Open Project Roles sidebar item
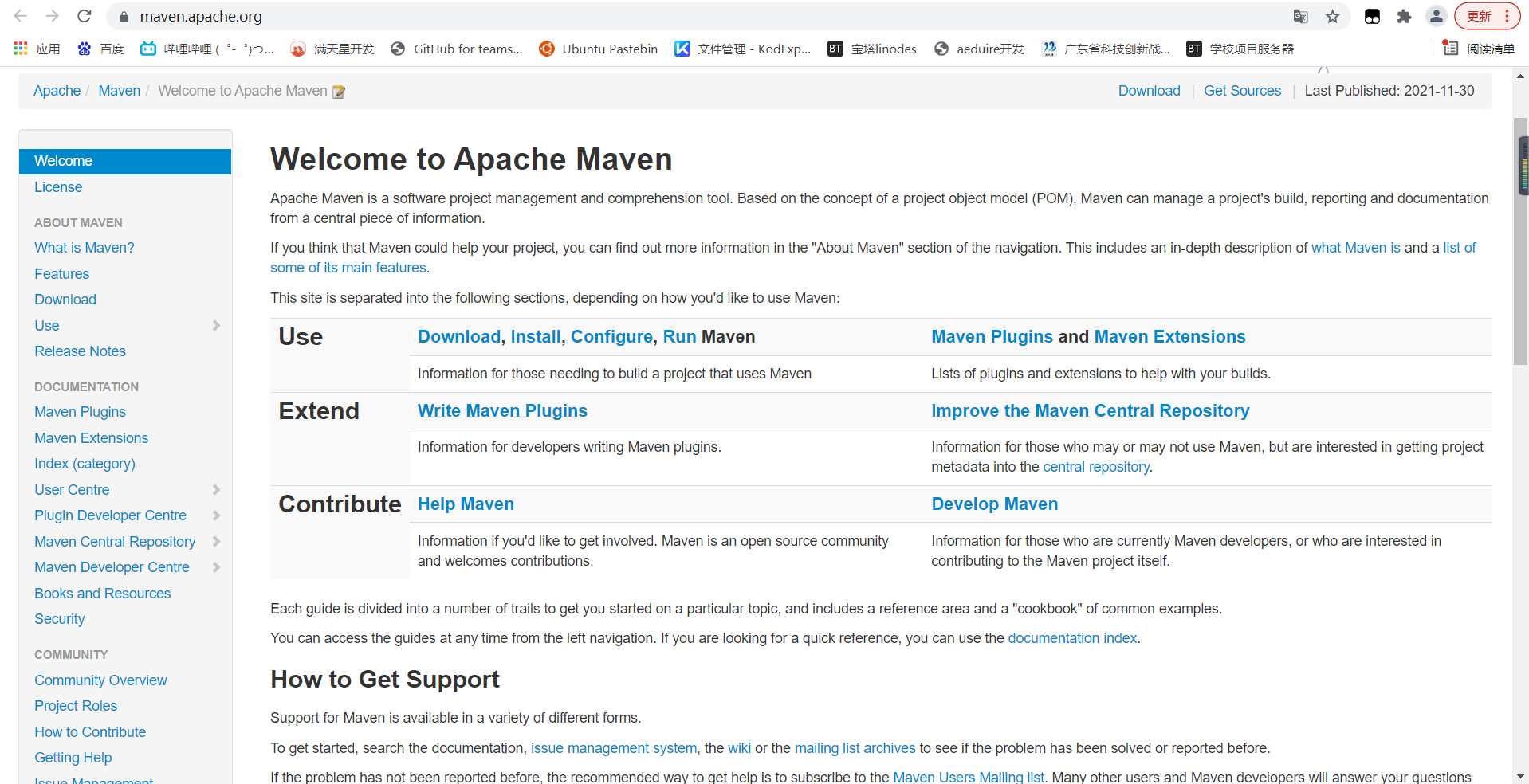1529x784 pixels. coord(76,706)
